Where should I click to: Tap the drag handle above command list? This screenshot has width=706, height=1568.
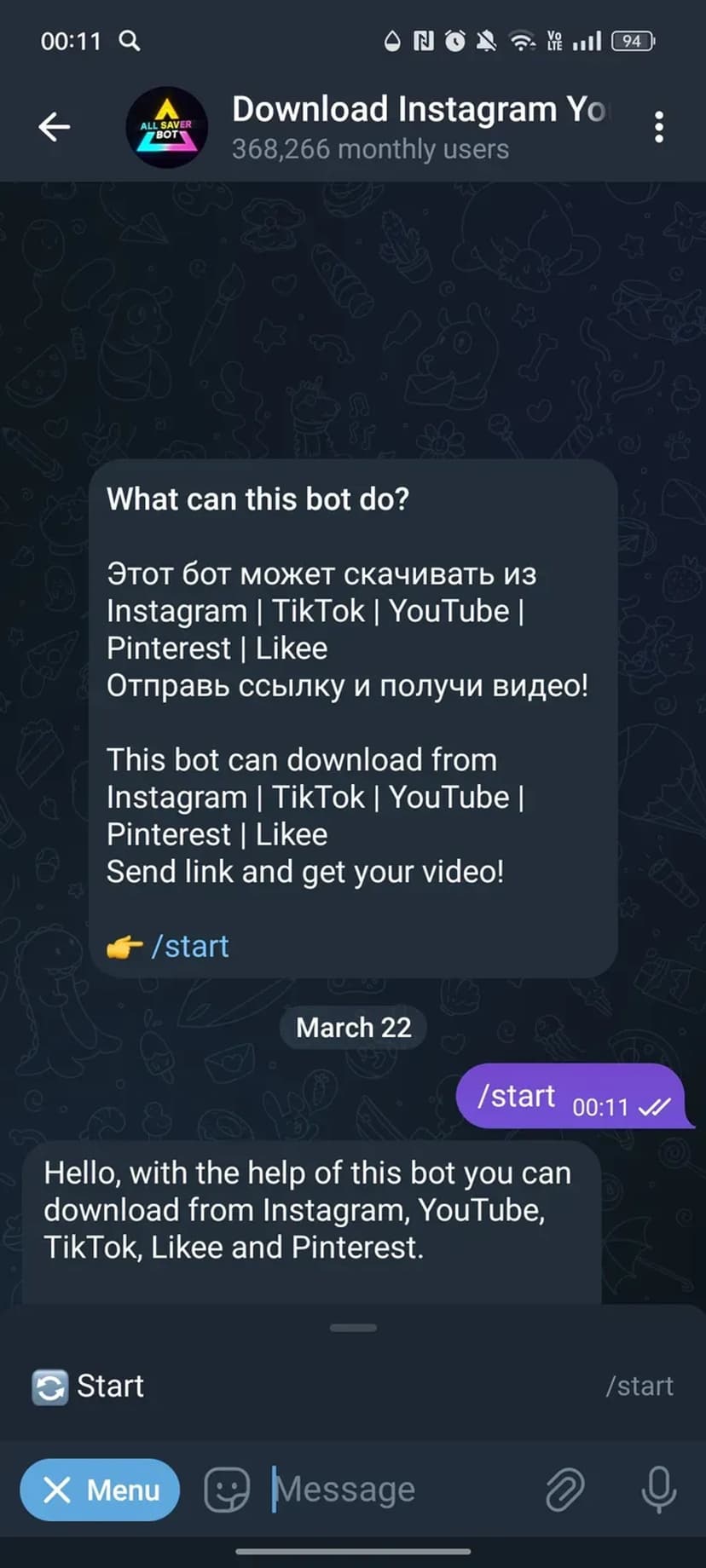click(353, 1328)
